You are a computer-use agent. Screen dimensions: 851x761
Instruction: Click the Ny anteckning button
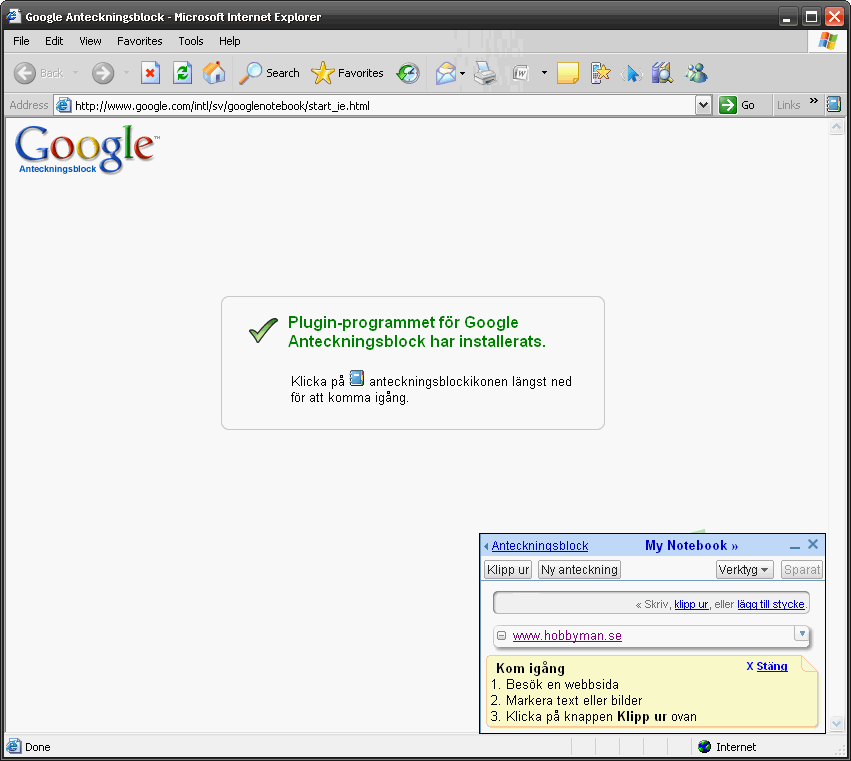pos(579,570)
